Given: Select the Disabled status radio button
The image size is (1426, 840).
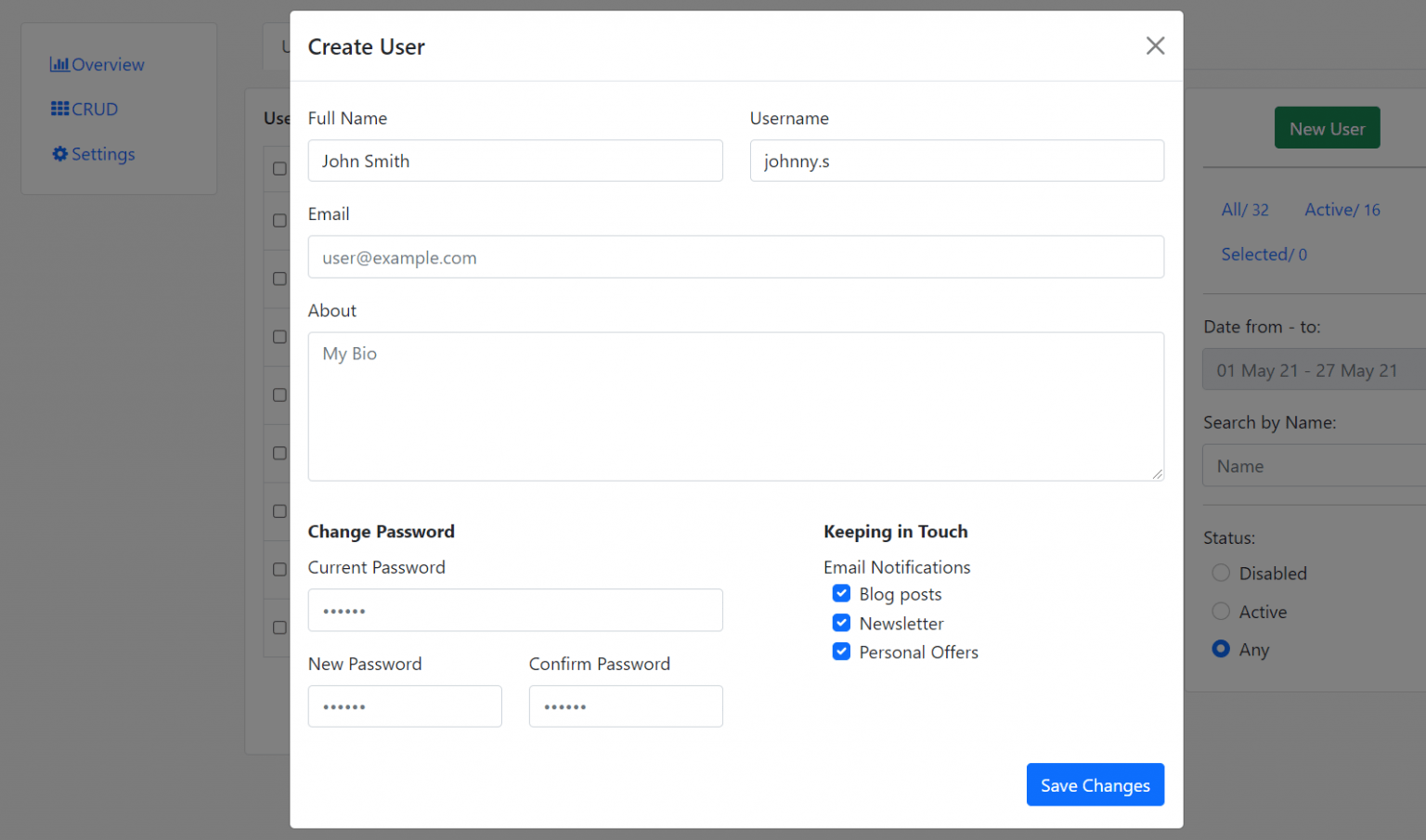Looking at the screenshot, I should pos(1221,574).
